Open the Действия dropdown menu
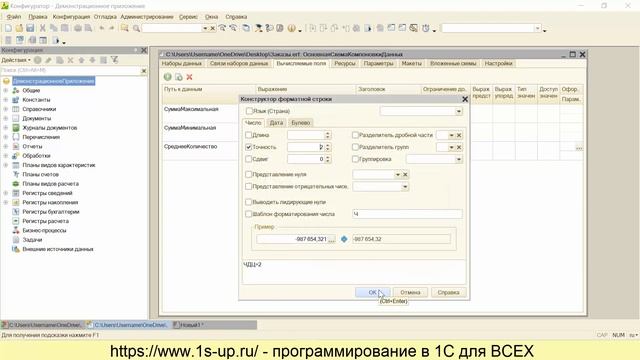This screenshot has width=640, height=360. (16, 60)
